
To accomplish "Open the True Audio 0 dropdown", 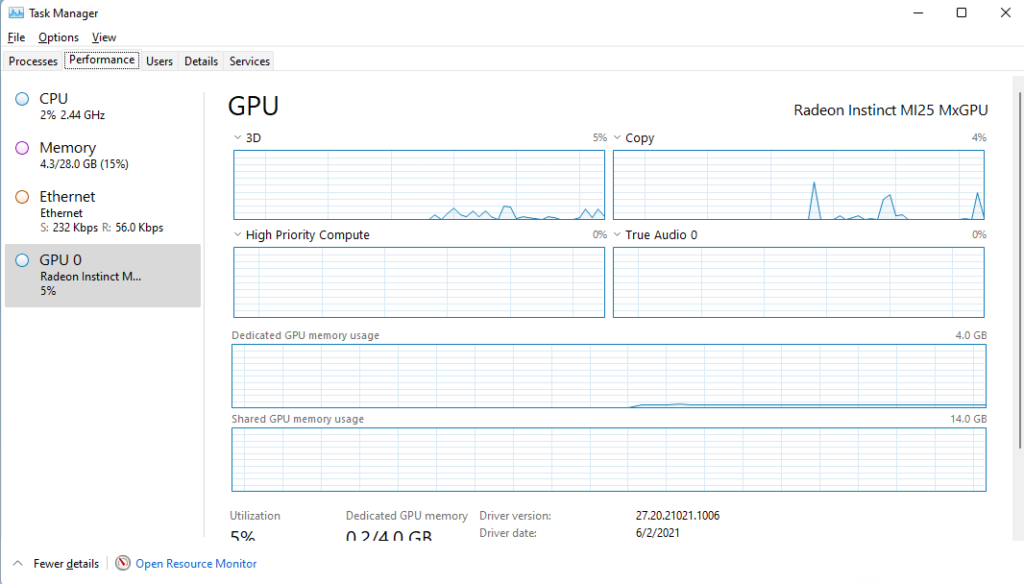I will [x=615, y=234].
